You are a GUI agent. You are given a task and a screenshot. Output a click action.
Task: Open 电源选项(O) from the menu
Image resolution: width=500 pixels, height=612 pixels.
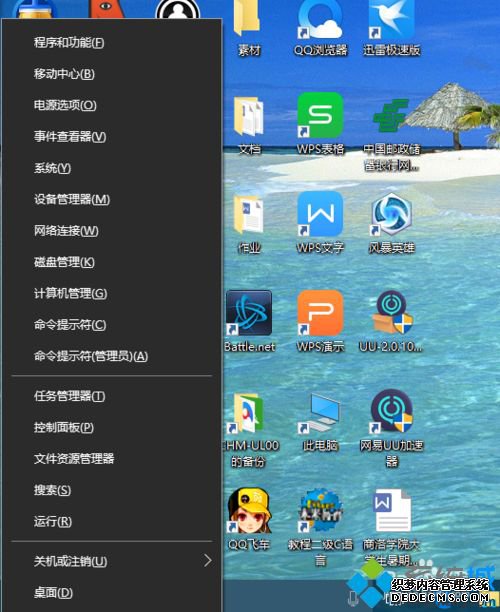pyautogui.click(x=112, y=105)
